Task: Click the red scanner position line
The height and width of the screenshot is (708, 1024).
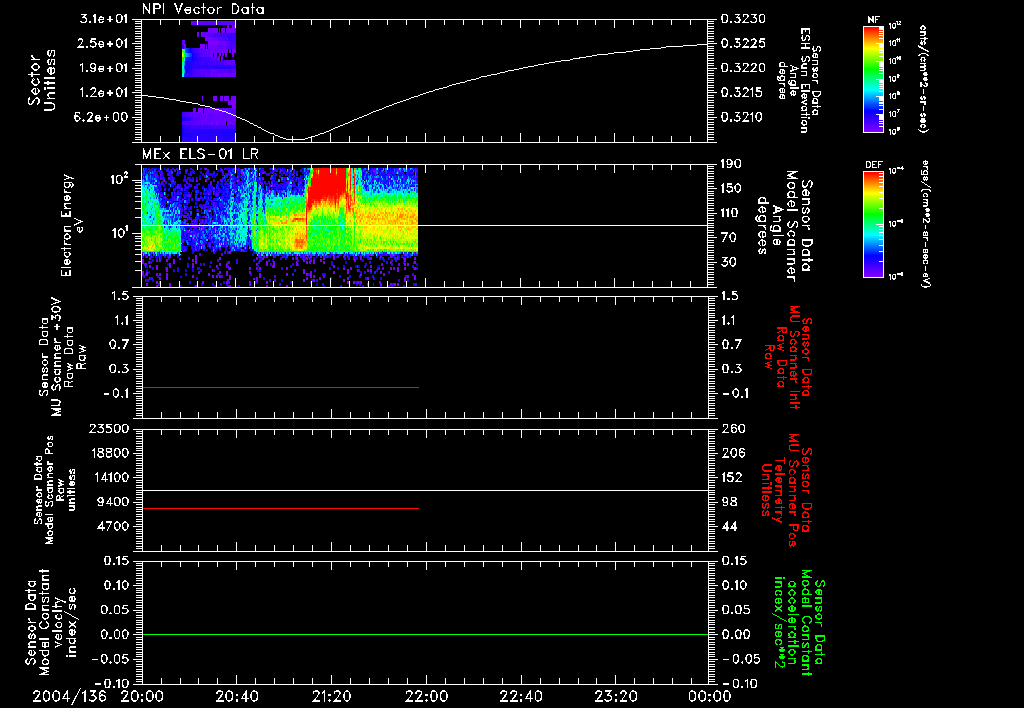Action: (280, 508)
